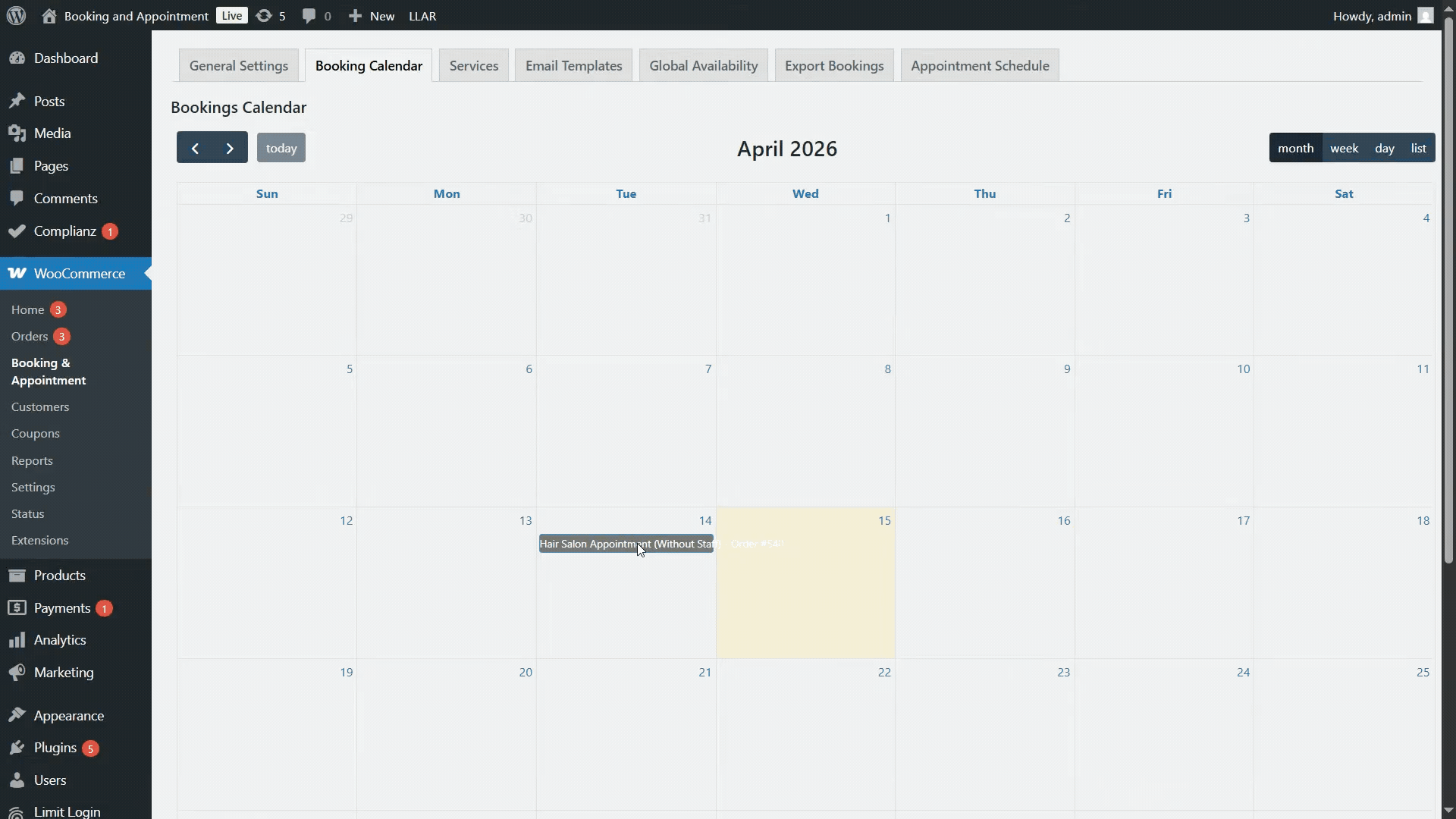
Task: Click the New item plus icon
Action: click(x=356, y=15)
